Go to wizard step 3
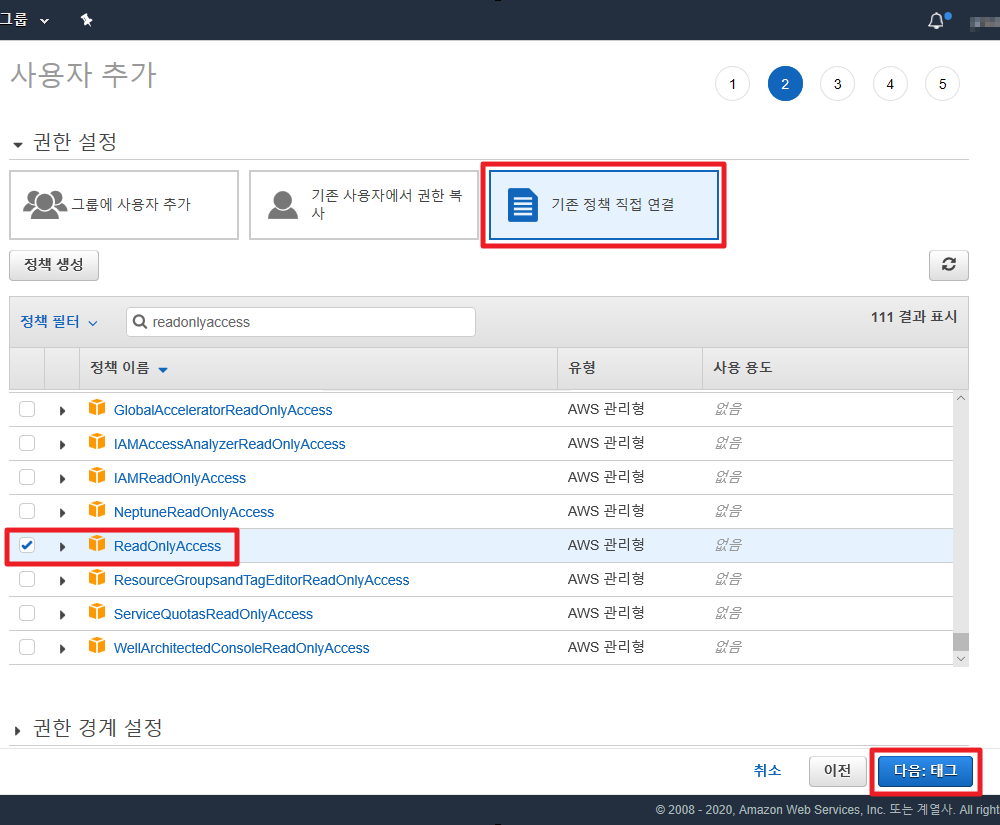This screenshot has height=825, width=1000. (x=837, y=84)
